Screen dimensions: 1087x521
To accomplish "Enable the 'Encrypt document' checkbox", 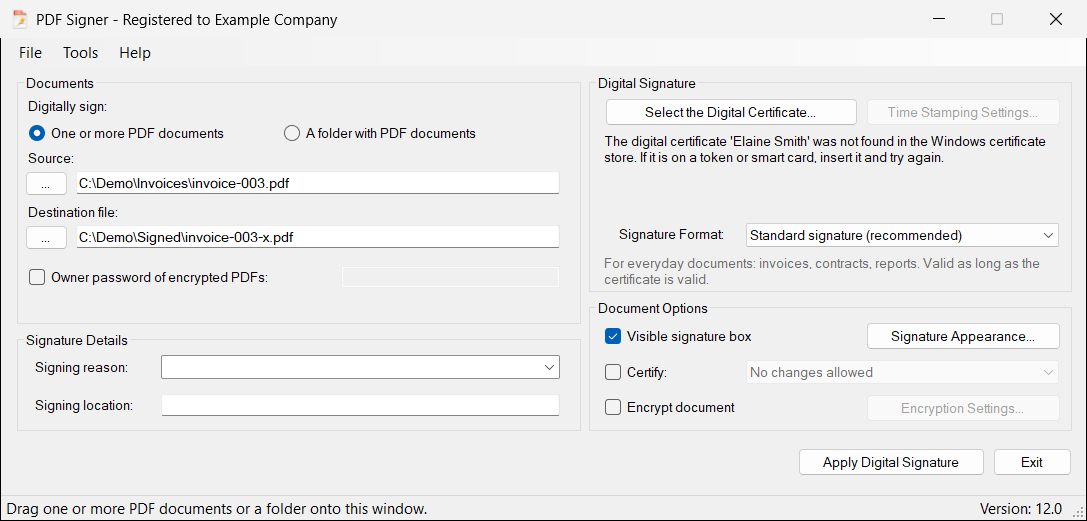I will [613, 407].
